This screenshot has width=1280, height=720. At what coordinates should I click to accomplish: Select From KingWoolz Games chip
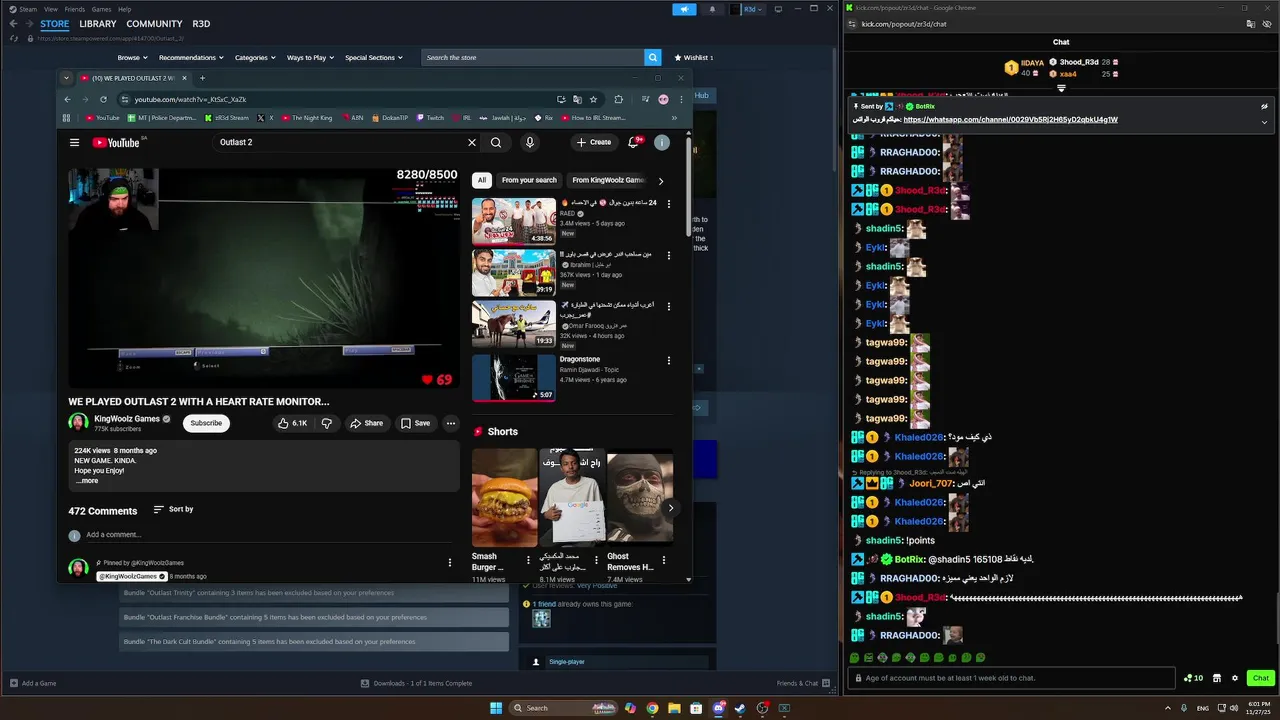pos(608,180)
